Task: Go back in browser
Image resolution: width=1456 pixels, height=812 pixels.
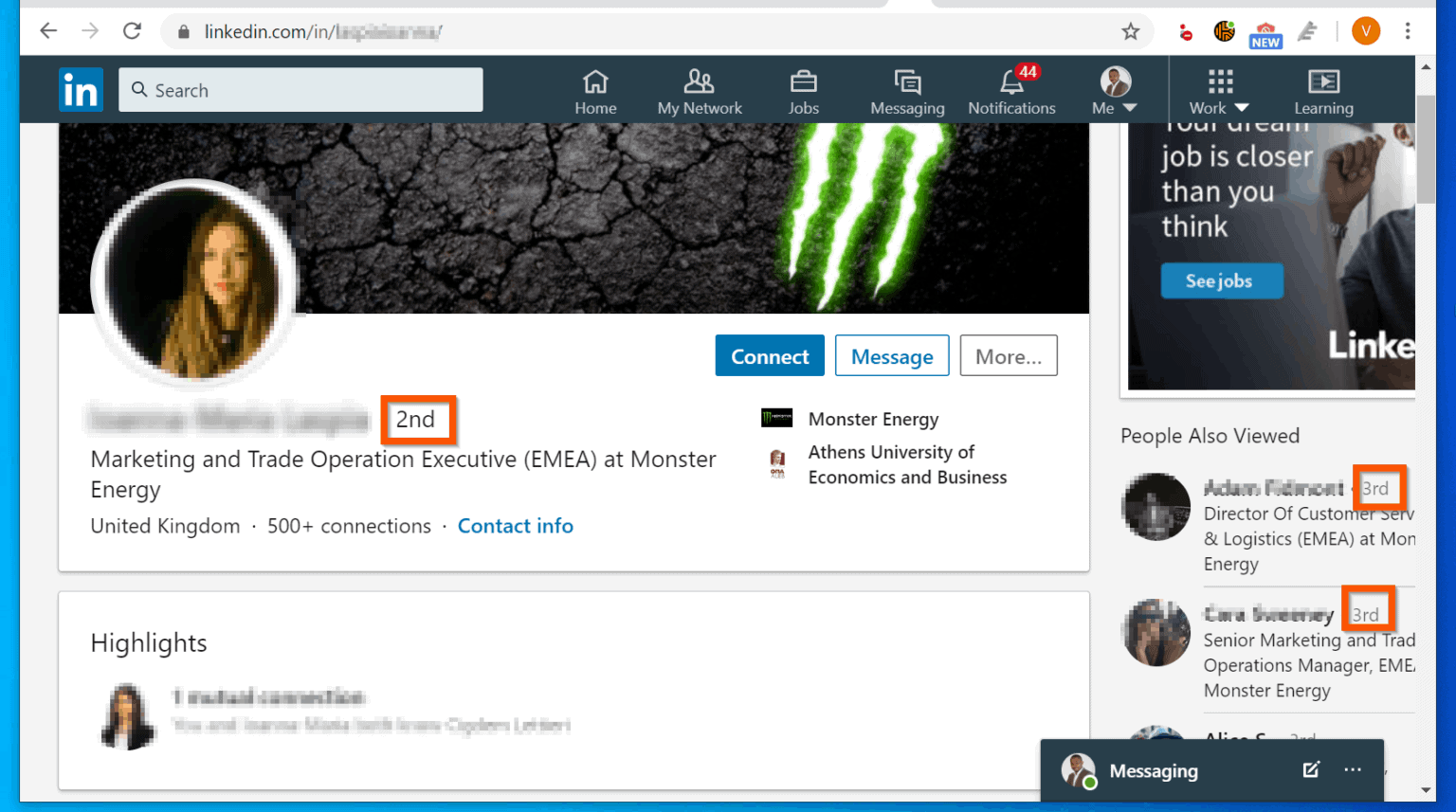Action: point(48,31)
